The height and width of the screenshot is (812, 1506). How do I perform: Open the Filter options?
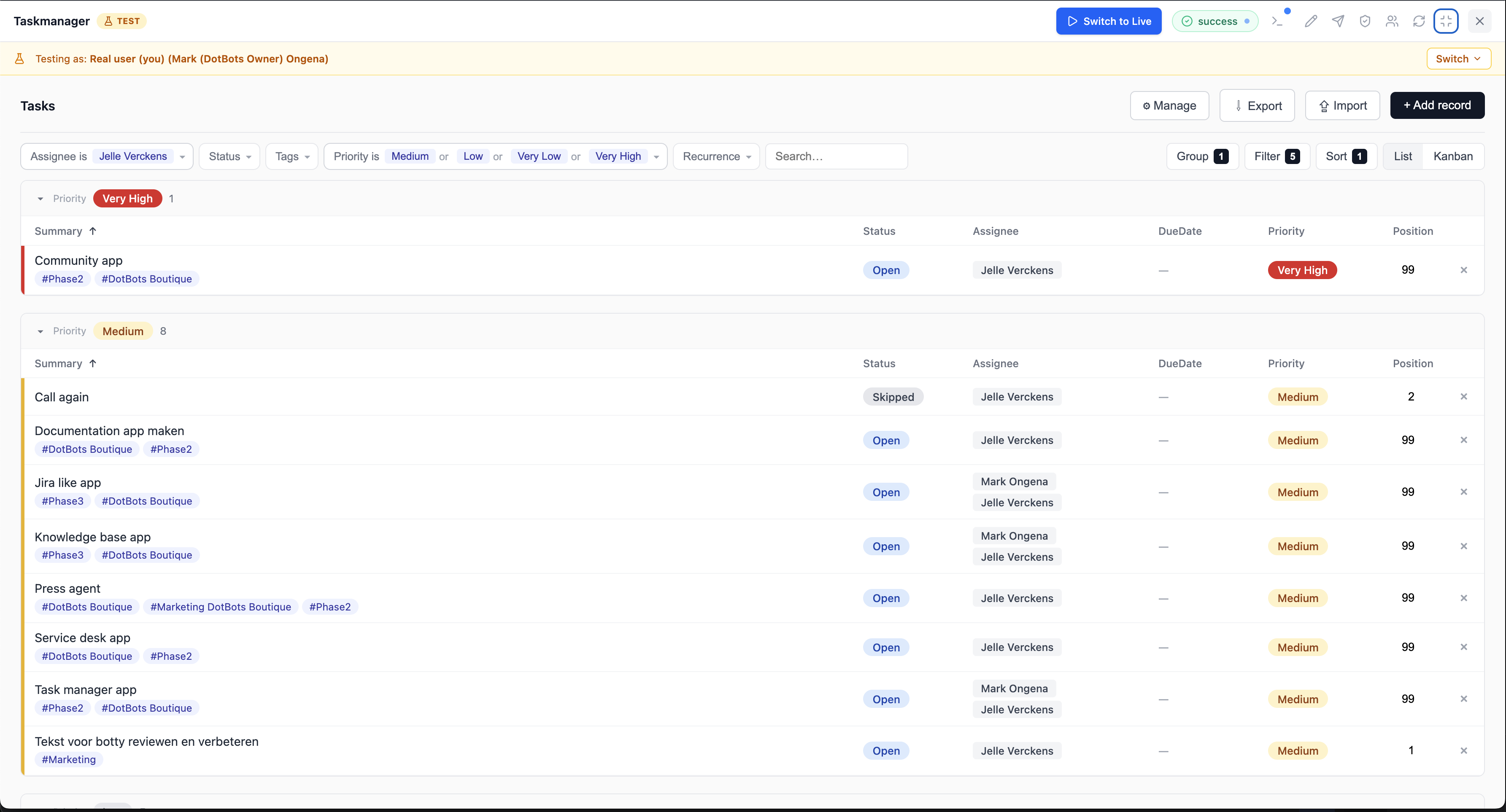1277,156
